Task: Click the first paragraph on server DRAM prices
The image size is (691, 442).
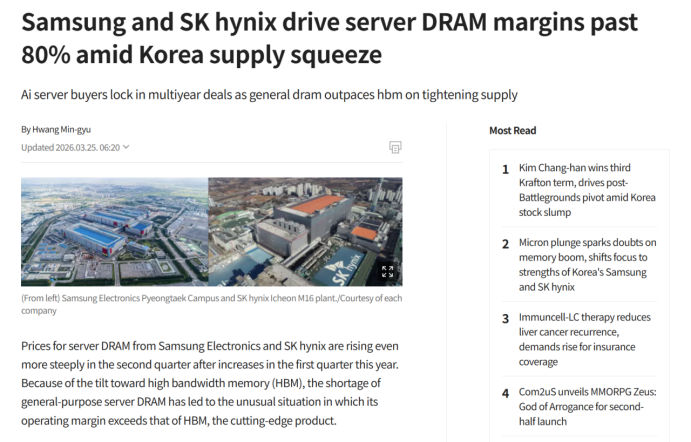Action: (x=210, y=383)
